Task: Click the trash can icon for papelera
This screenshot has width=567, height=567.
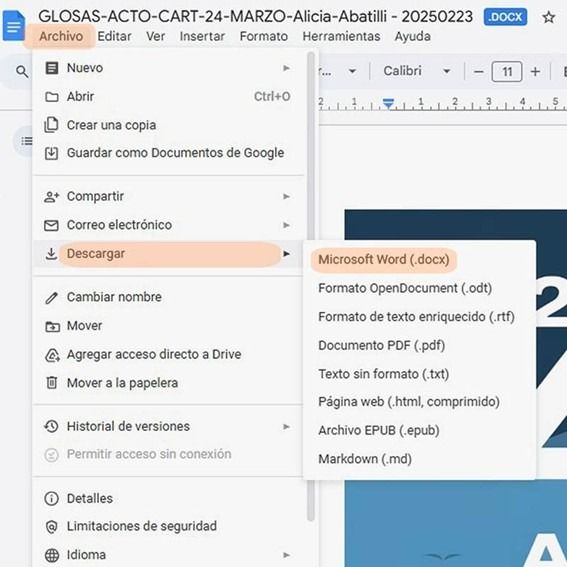Action: 52,383
